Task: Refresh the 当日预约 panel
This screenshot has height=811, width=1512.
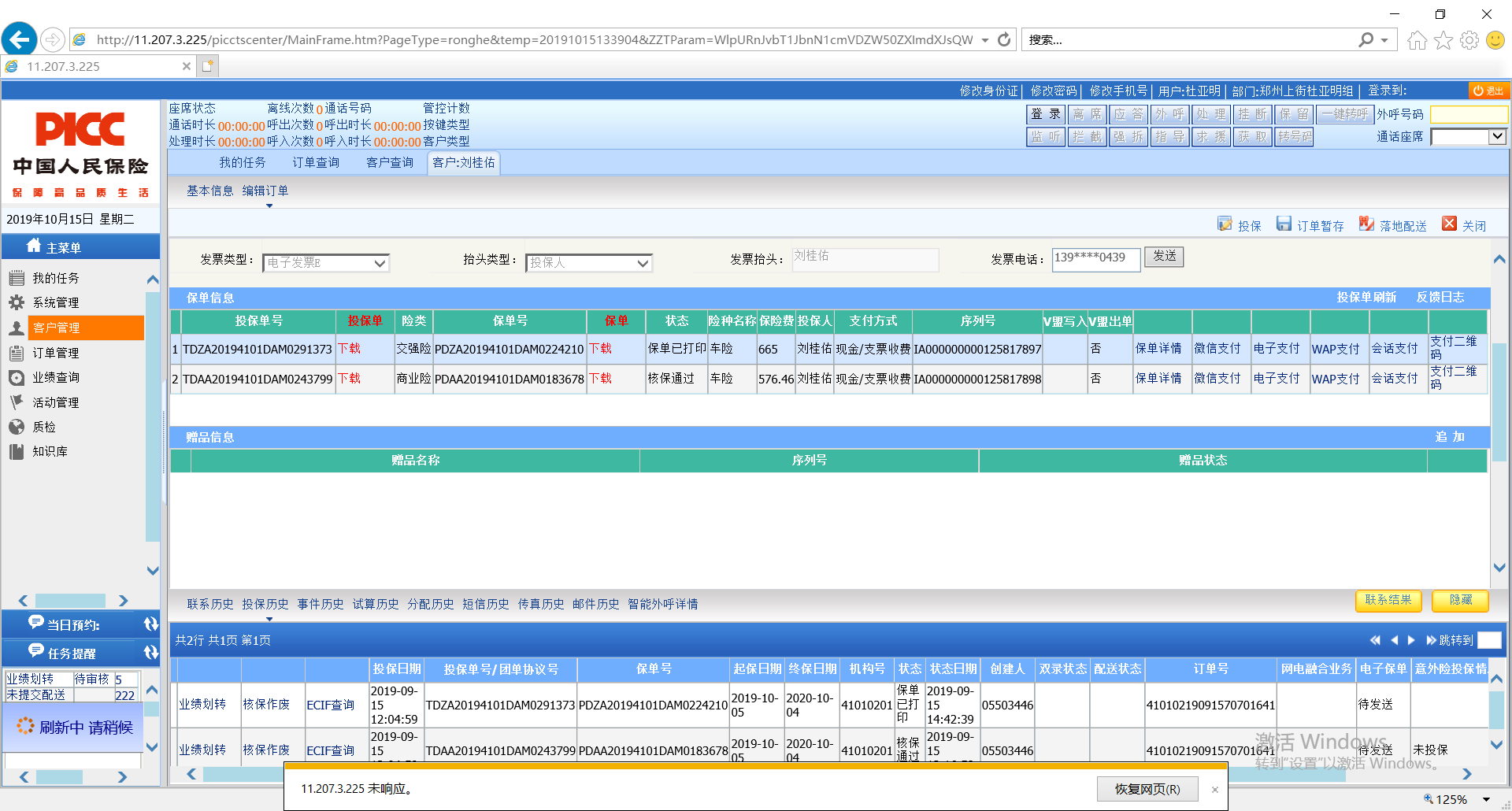Action: pyautogui.click(x=150, y=624)
